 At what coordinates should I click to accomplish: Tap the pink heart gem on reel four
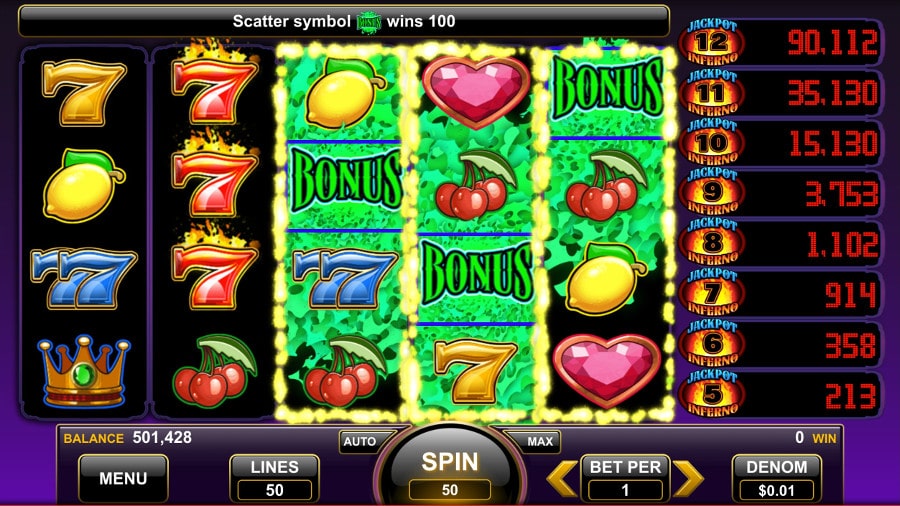click(x=475, y=92)
